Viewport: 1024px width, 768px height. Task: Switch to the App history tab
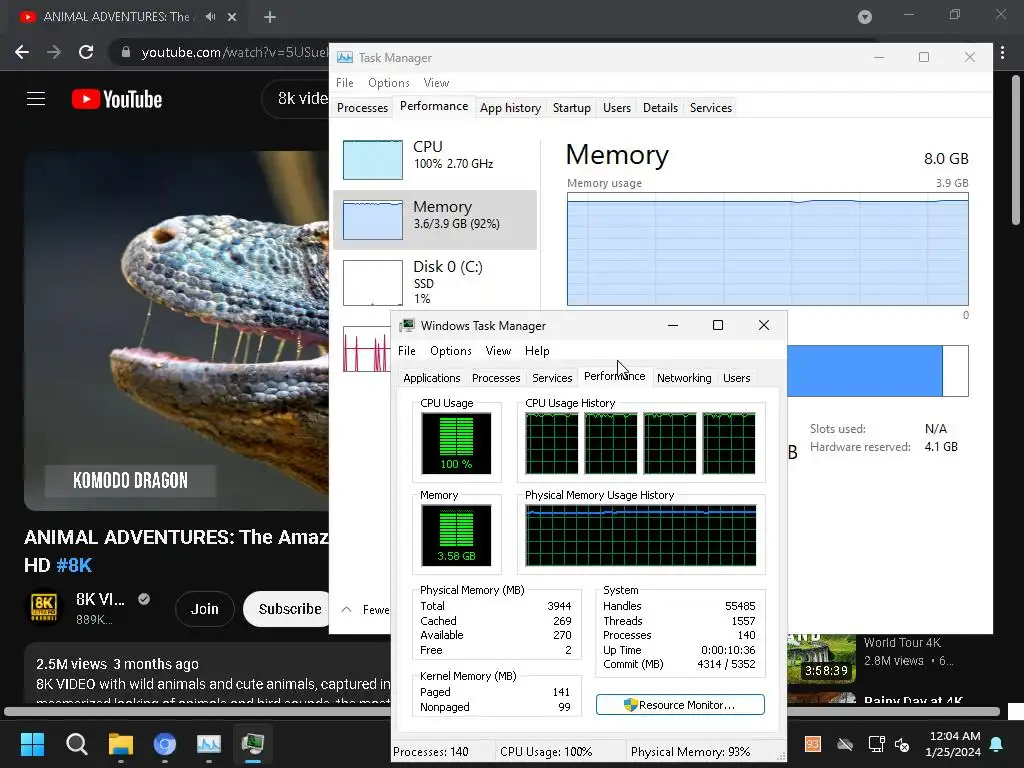click(x=510, y=108)
